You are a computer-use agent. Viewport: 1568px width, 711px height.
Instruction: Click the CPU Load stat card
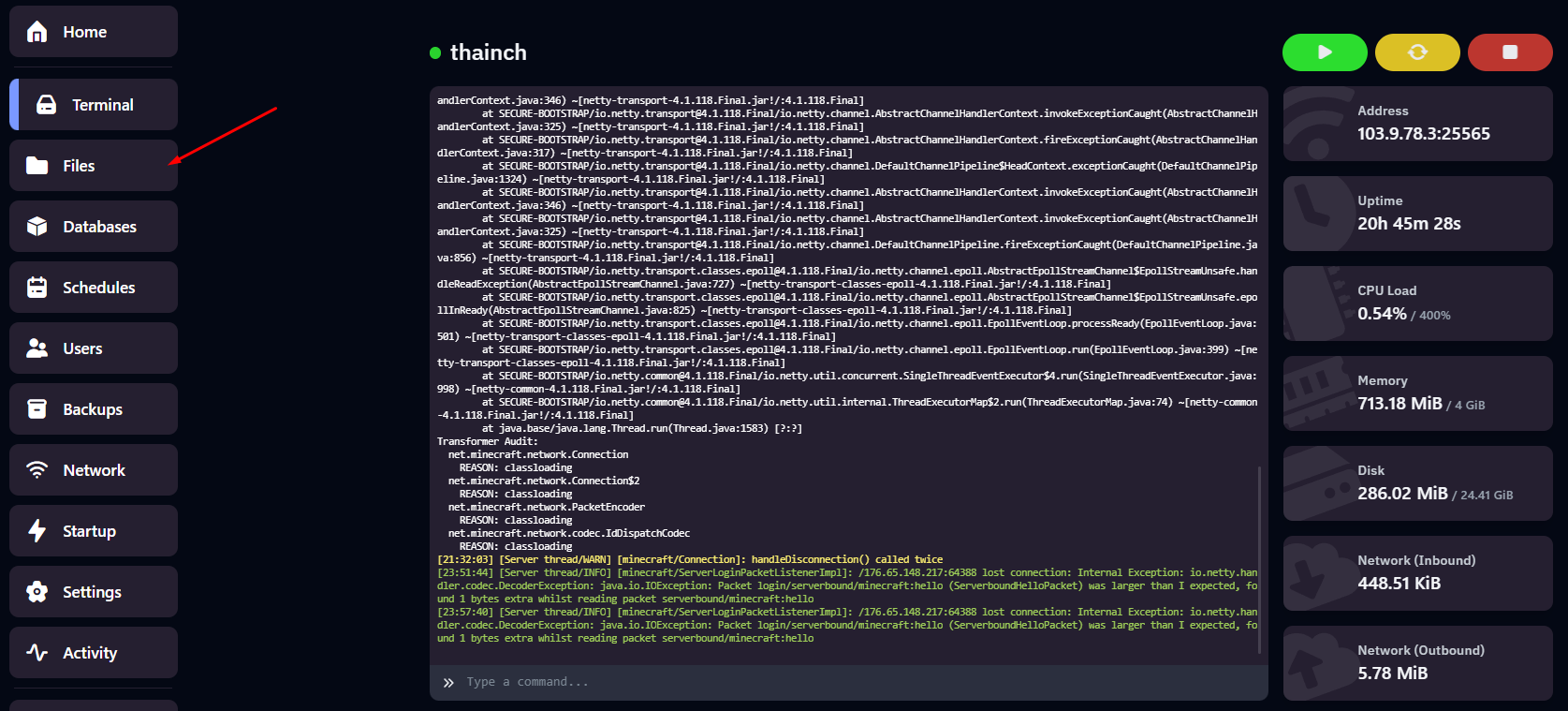(1417, 304)
